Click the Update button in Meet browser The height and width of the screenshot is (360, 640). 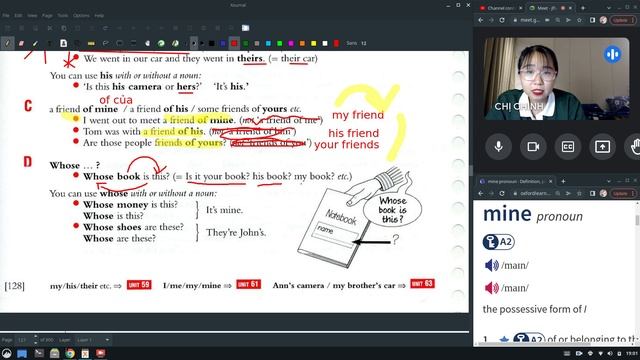[623, 20]
